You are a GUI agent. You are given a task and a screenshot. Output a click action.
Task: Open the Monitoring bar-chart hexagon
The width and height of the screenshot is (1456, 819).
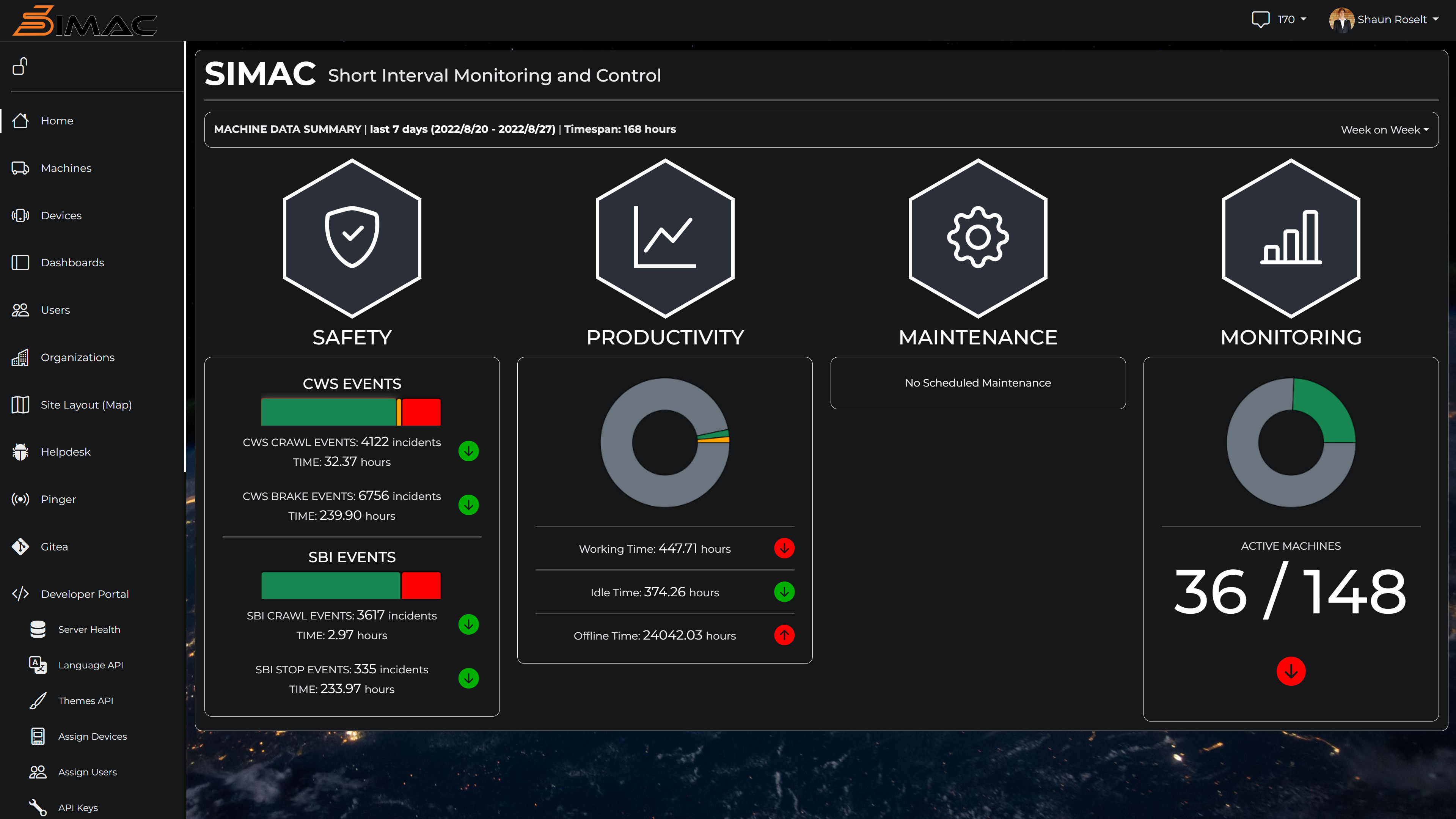1290,238
